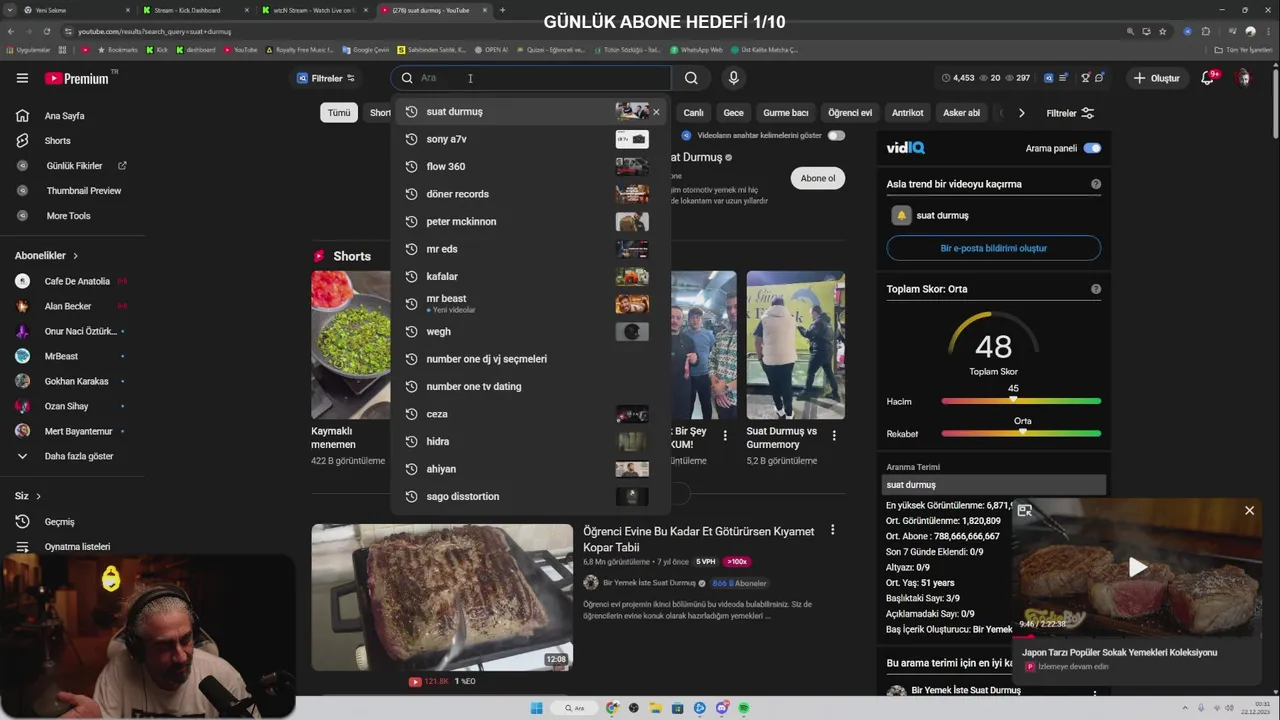Reload the page in Chrome

[48, 31]
